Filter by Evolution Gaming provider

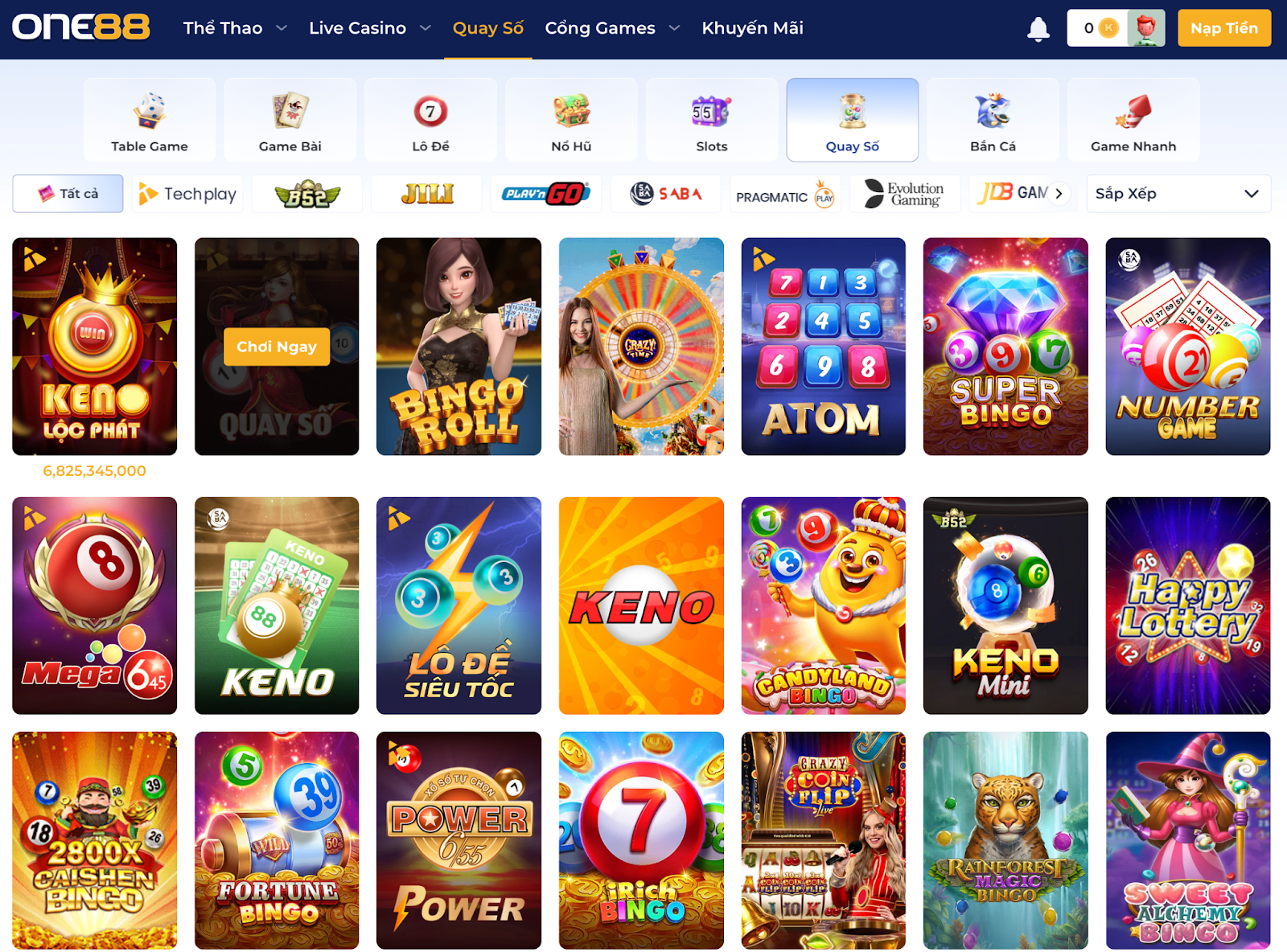[904, 194]
